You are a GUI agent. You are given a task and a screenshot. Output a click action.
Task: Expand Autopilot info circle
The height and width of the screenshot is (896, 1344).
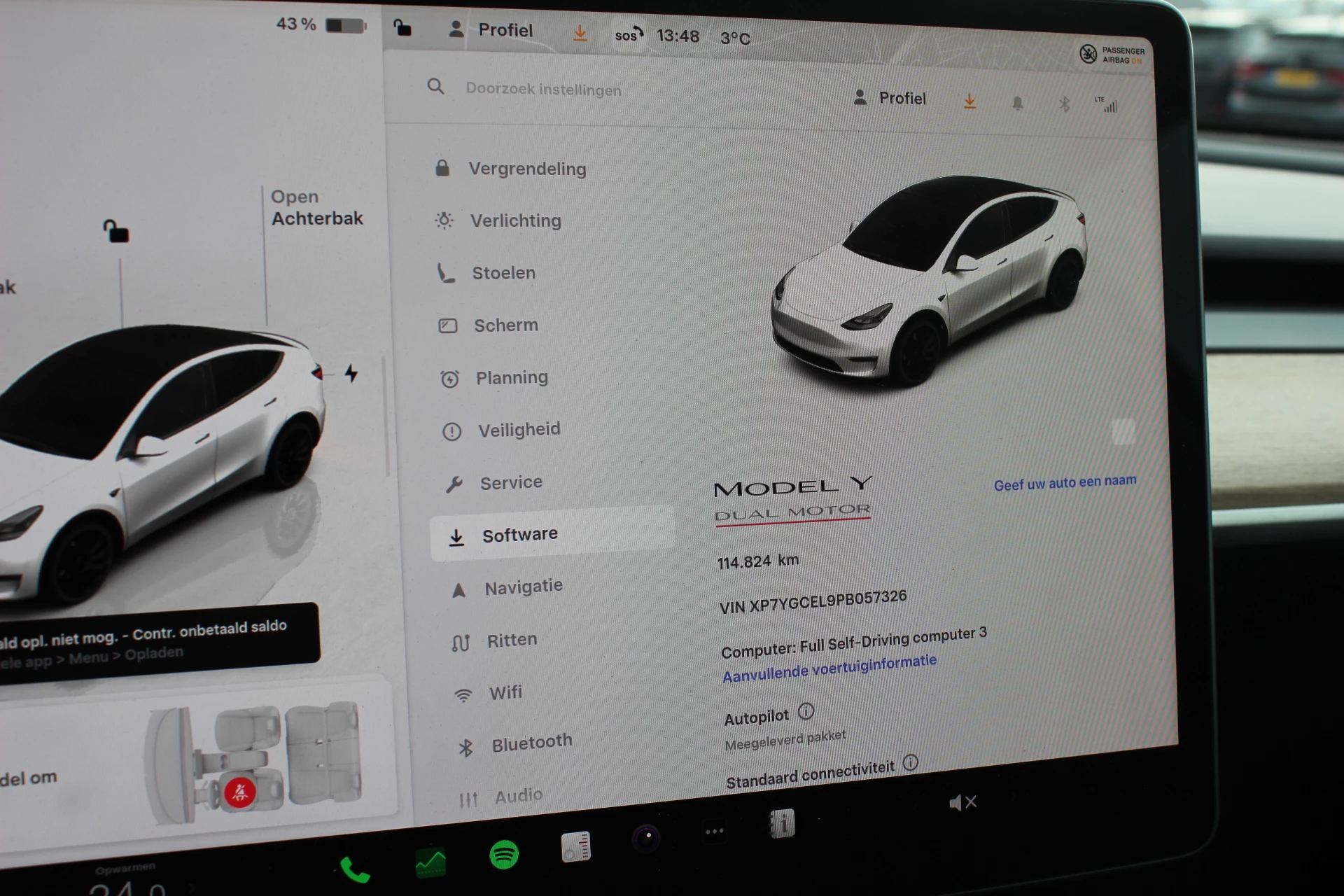coord(806,712)
